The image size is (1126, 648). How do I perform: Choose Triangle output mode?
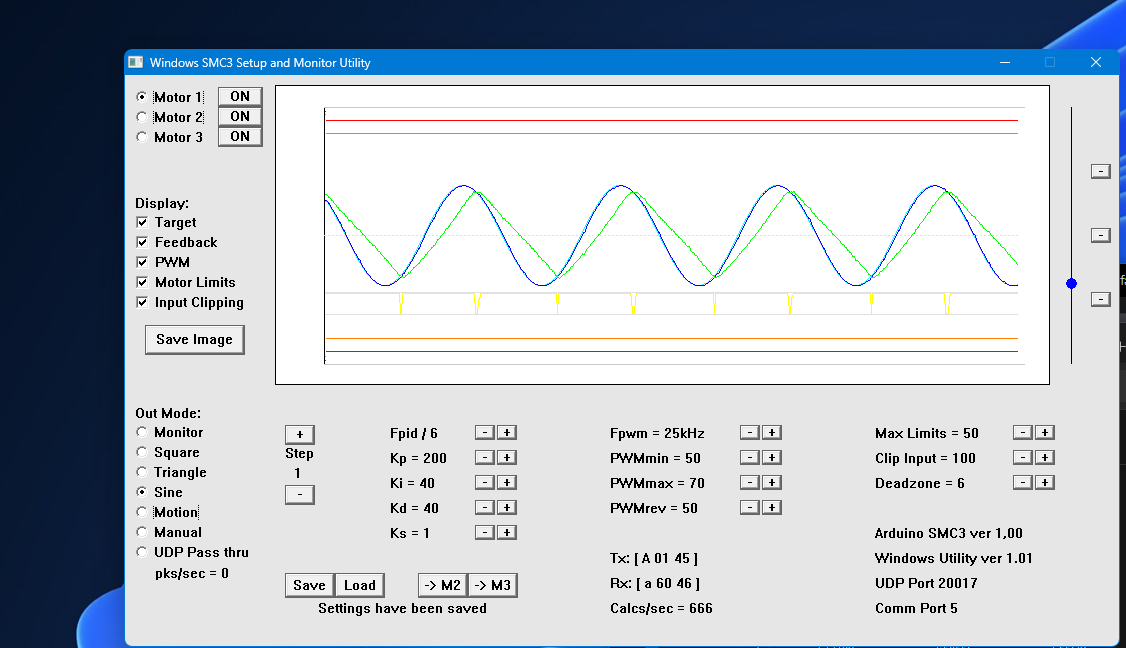[142, 472]
